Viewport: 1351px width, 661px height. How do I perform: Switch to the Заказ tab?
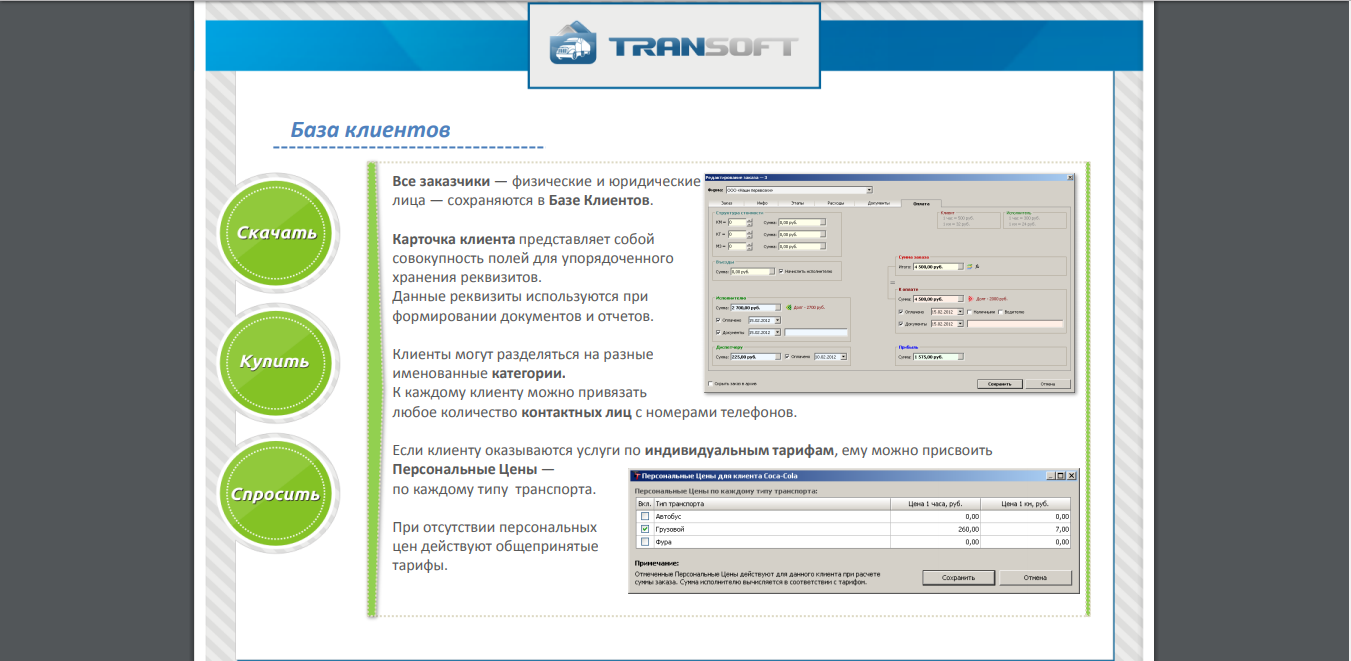click(727, 203)
